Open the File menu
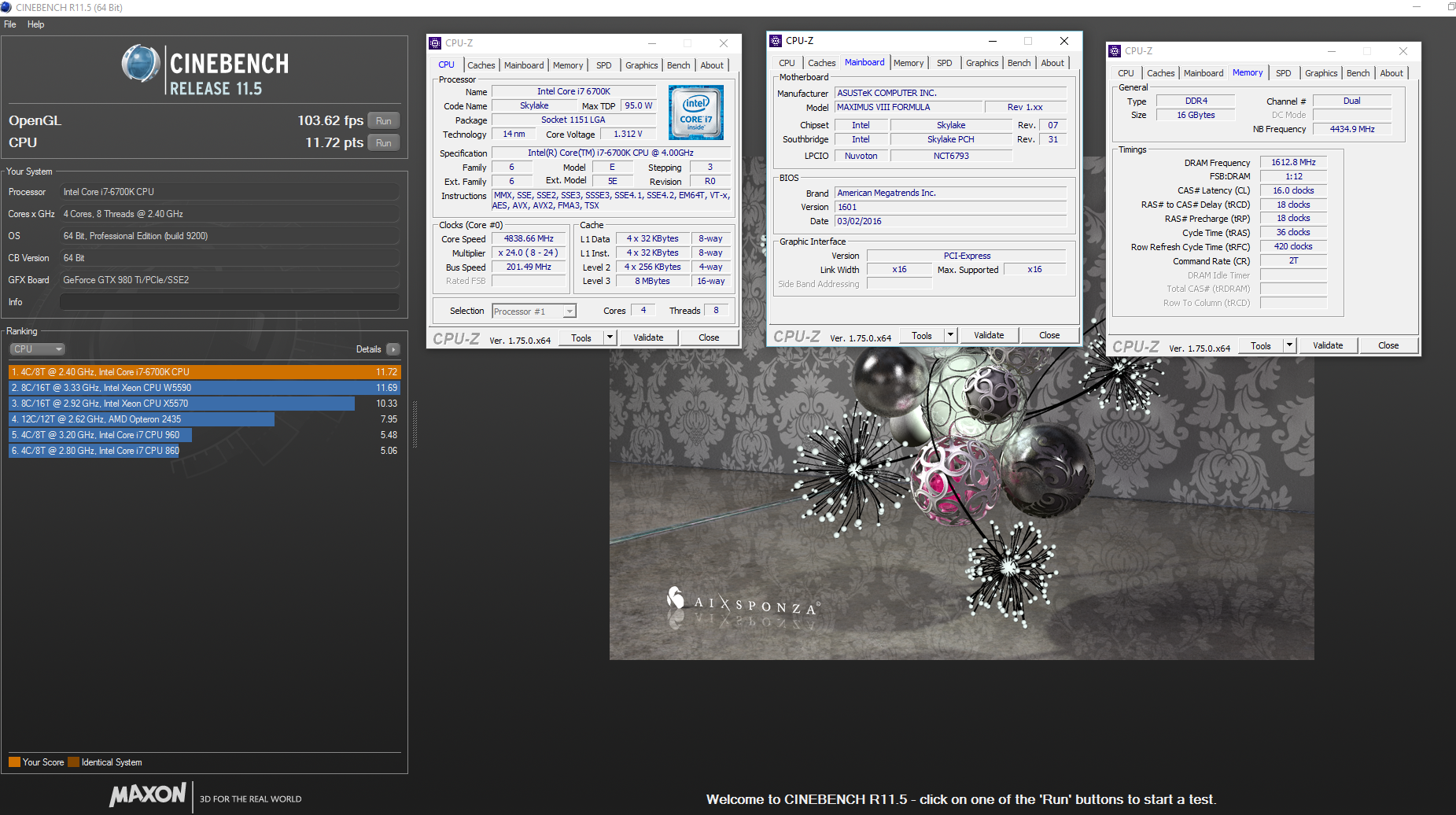The width and height of the screenshot is (1456, 815). [x=10, y=24]
